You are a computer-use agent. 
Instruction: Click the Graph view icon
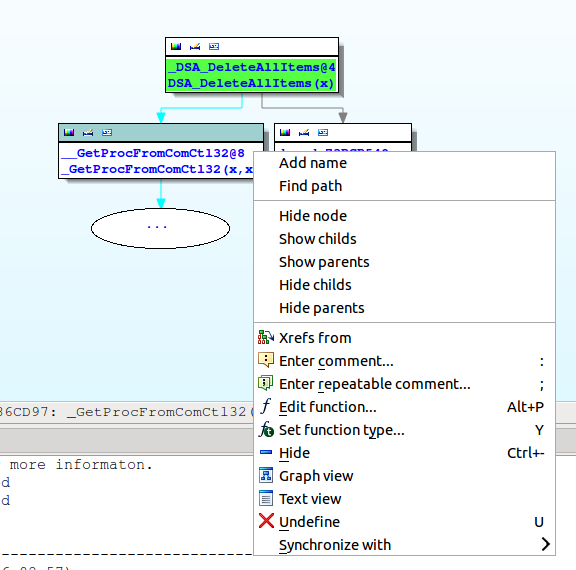[x=266, y=475]
